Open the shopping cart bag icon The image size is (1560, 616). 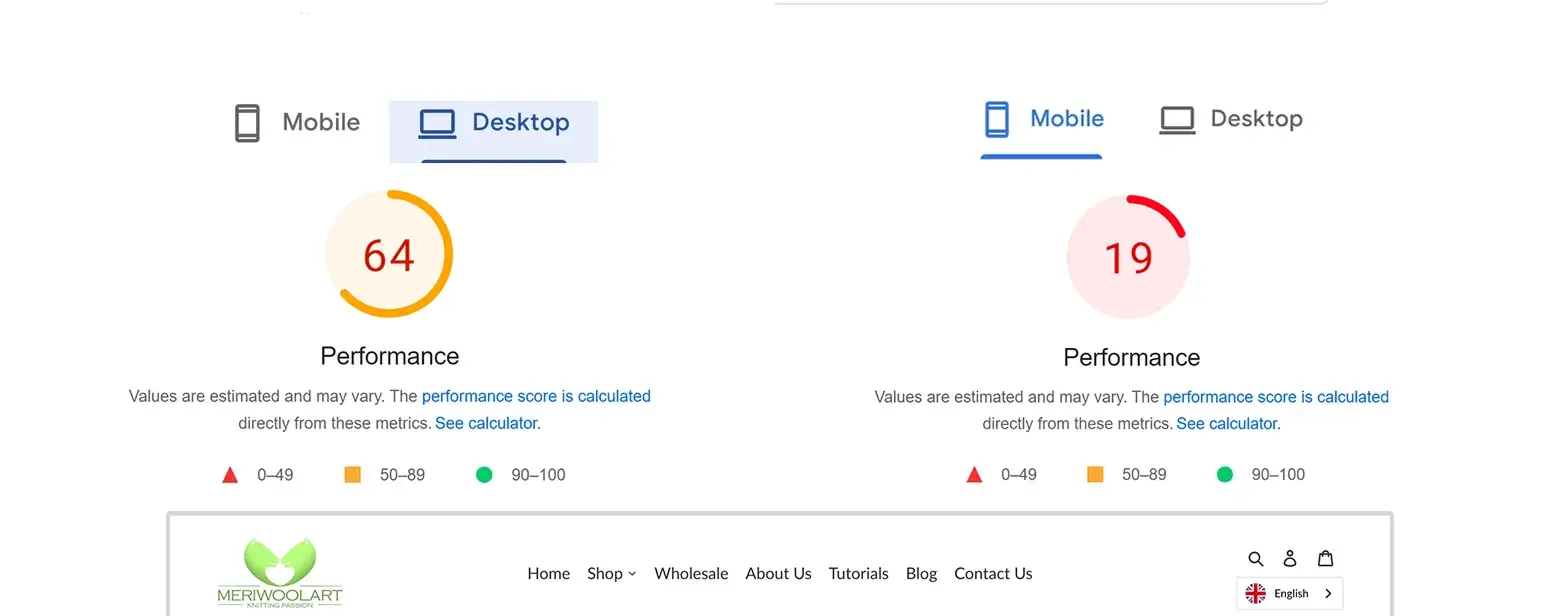[x=1325, y=558]
